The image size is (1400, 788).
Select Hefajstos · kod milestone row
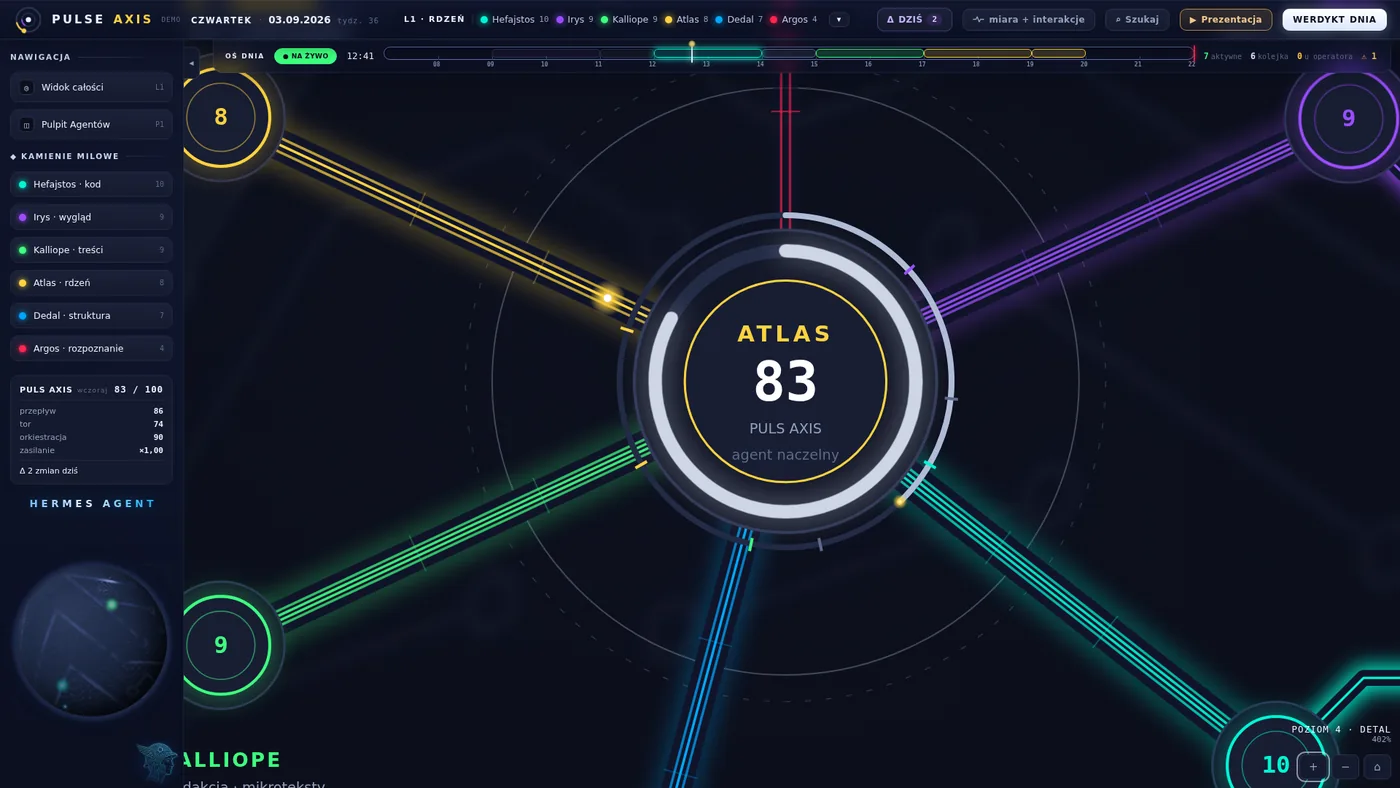tap(91, 184)
